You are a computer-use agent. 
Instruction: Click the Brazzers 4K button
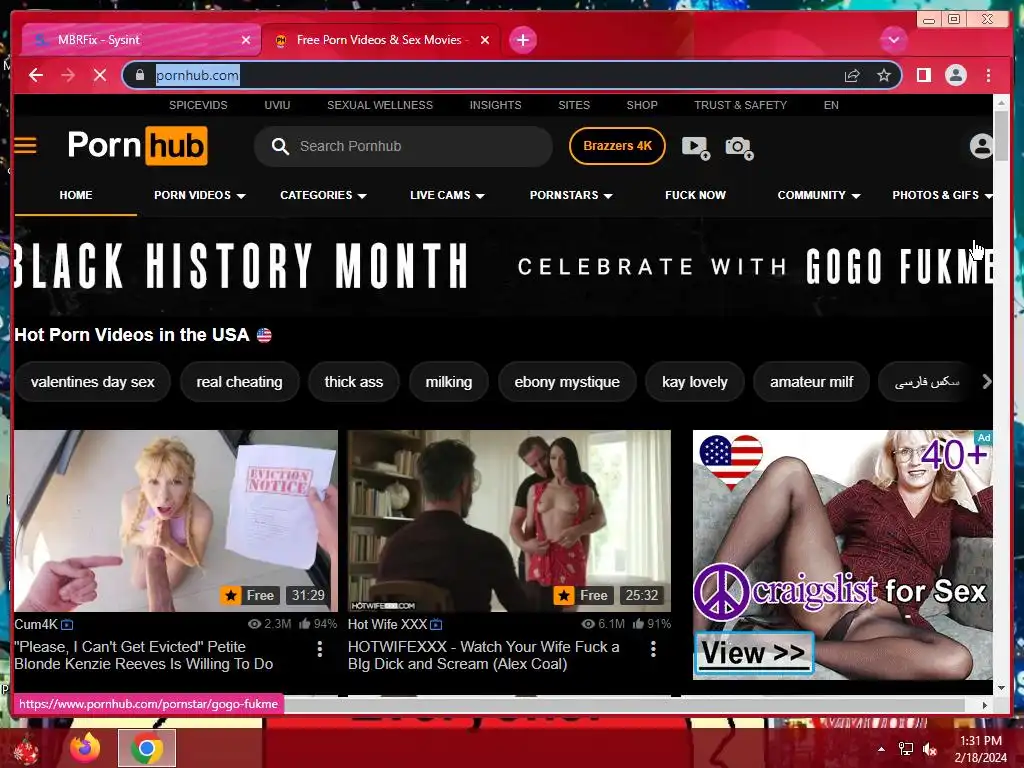617,146
